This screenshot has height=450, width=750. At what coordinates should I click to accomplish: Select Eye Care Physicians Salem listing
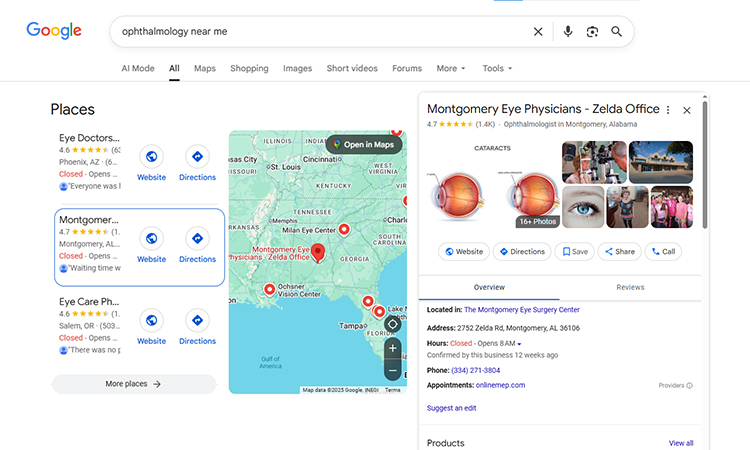(x=90, y=325)
